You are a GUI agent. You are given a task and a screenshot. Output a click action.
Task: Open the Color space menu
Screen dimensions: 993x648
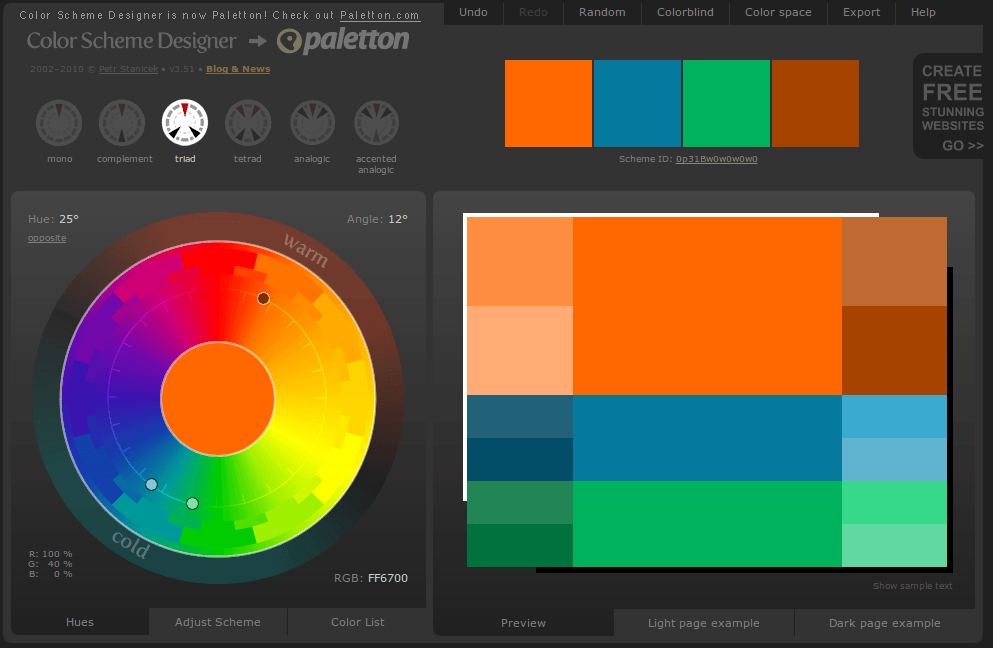point(778,12)
